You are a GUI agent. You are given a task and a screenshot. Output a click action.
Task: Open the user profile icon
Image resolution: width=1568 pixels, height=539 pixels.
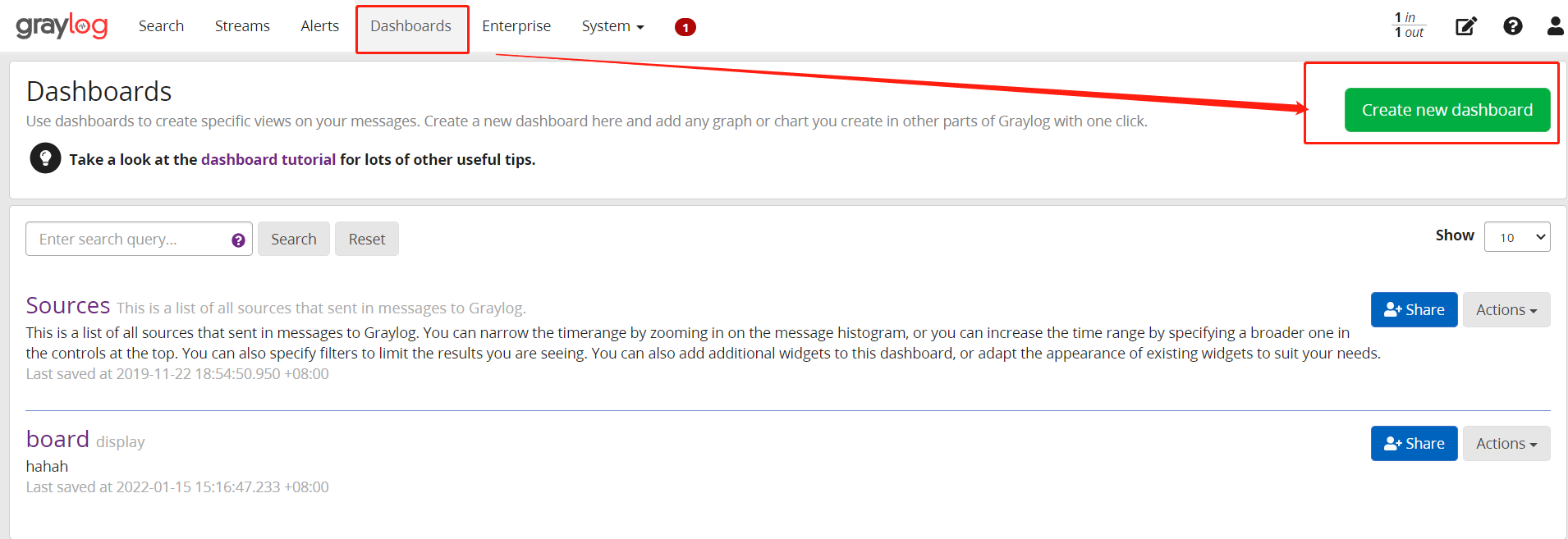(x=1556, y=26)
